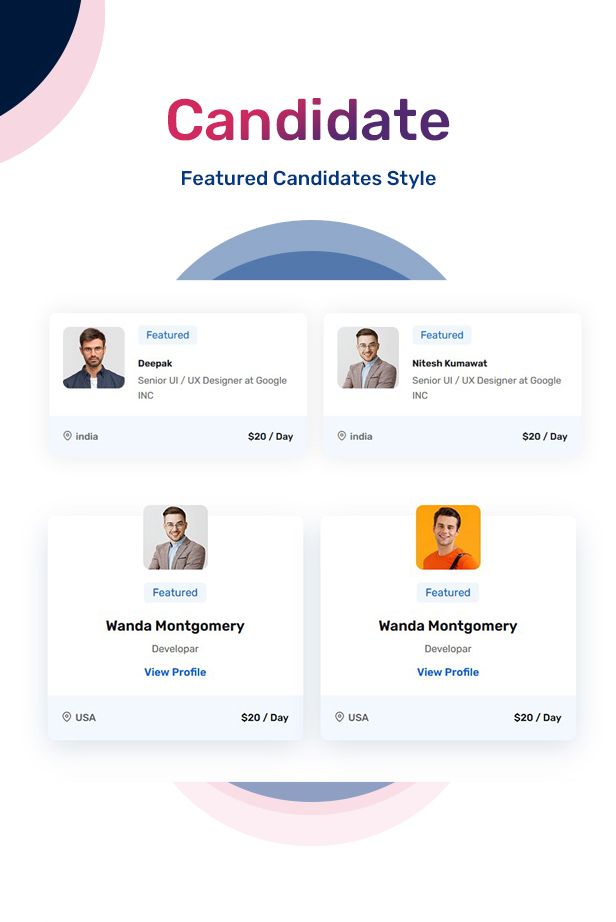616x922 pixels.
Task: Select the Deepak candidate name
Action: point(155,364)
